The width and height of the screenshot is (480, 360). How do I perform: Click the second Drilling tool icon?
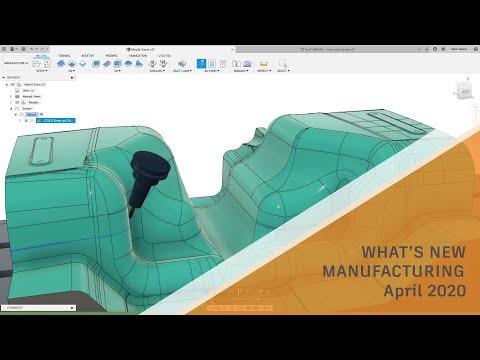tap(163, 63)
